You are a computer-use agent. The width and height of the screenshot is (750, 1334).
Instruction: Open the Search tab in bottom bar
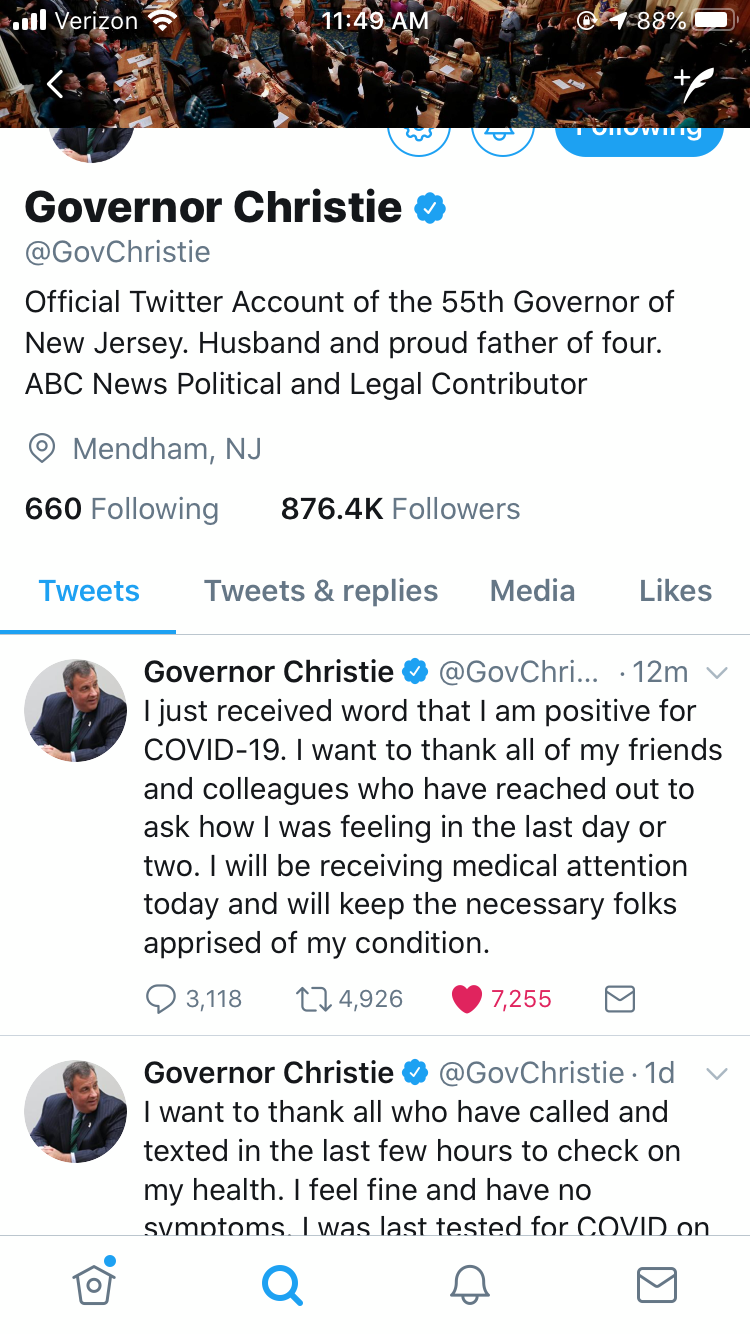[282, 1284]
